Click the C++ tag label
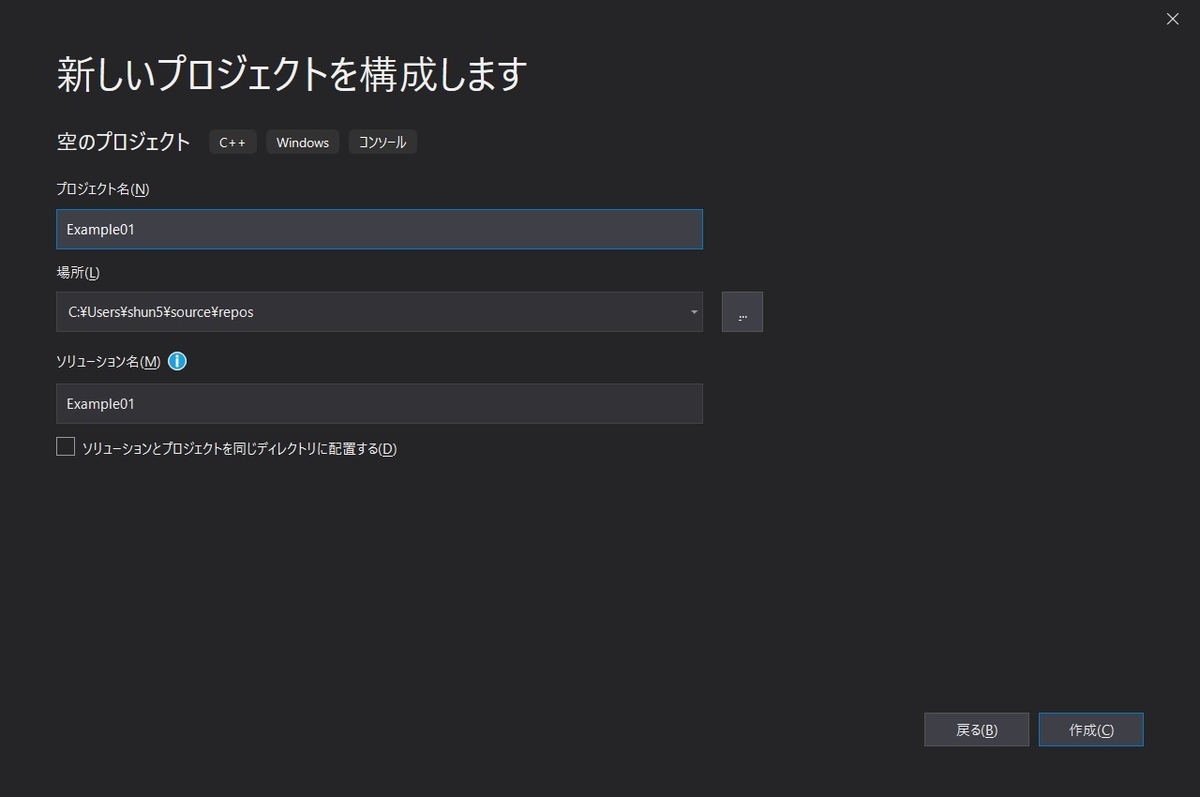This screenshot has height=797, width=1200. 233,142
